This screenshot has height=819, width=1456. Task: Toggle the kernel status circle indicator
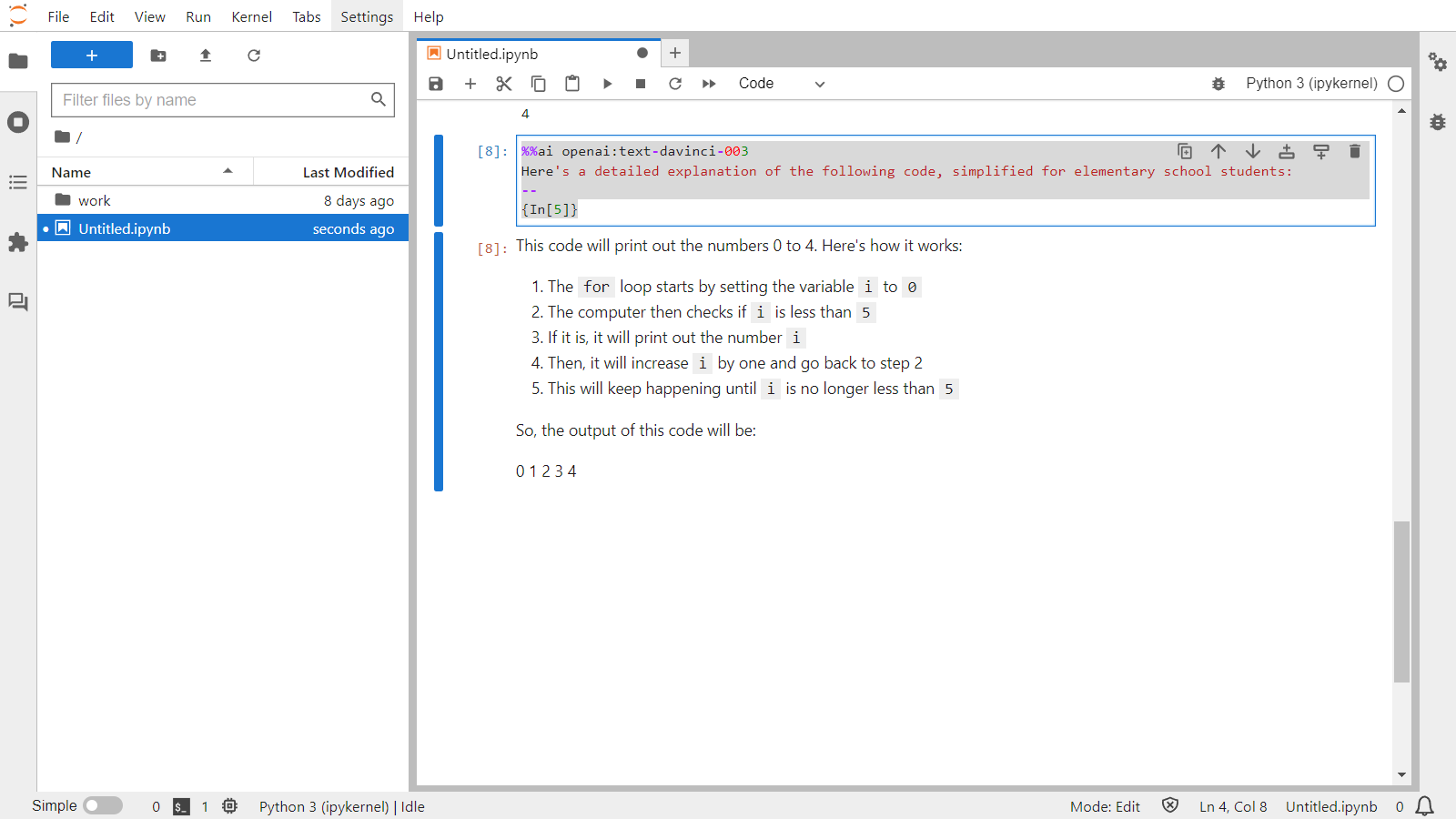tap(1397, 83)
